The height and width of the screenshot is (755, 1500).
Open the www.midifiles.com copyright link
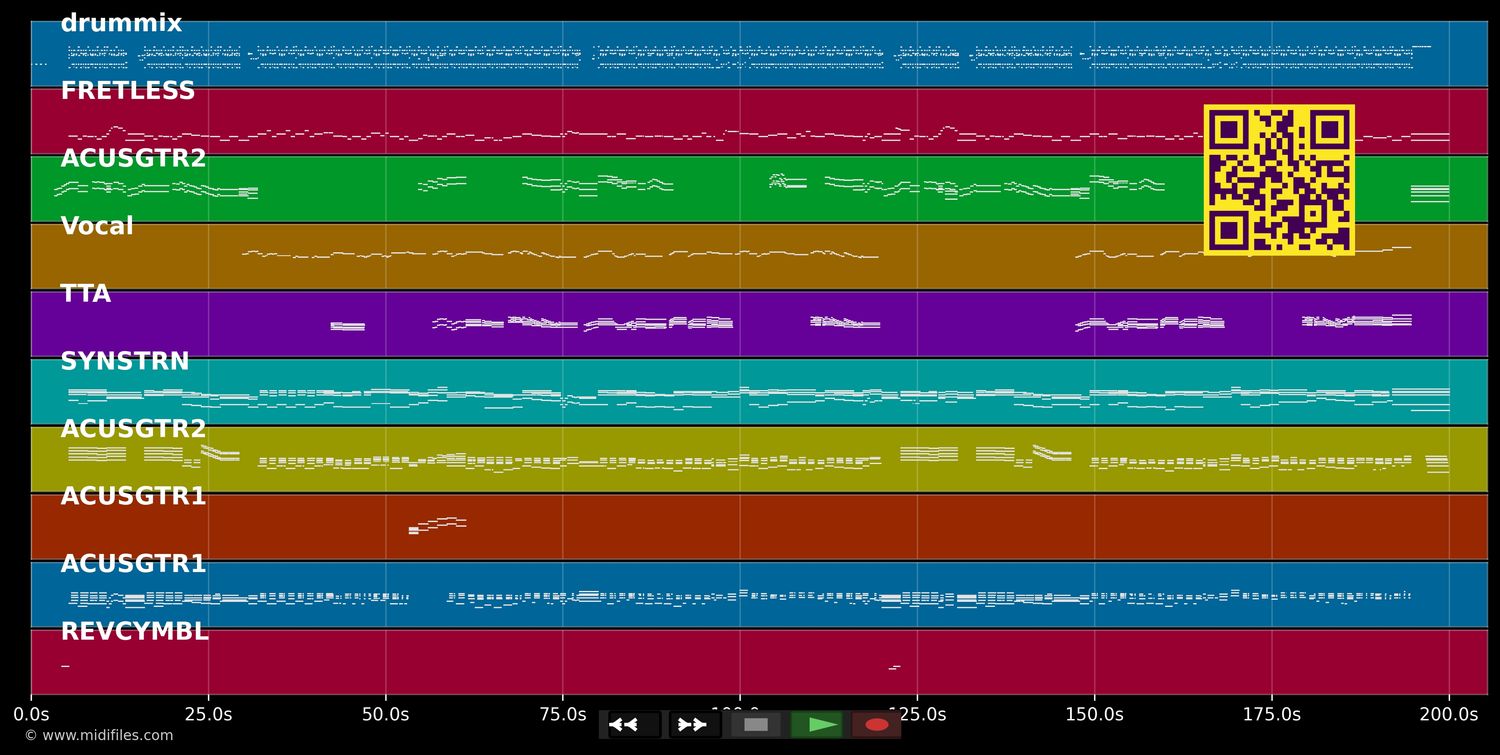[98, 736]
